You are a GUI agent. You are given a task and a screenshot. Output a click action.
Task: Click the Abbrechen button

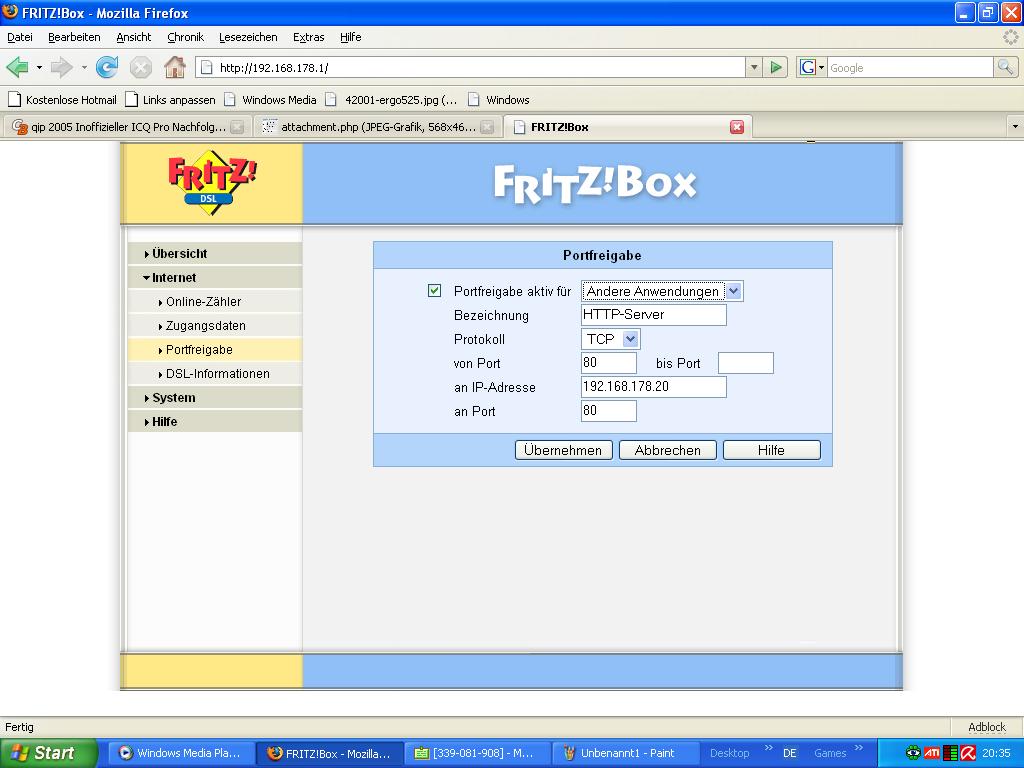click(x=667, y=450)
